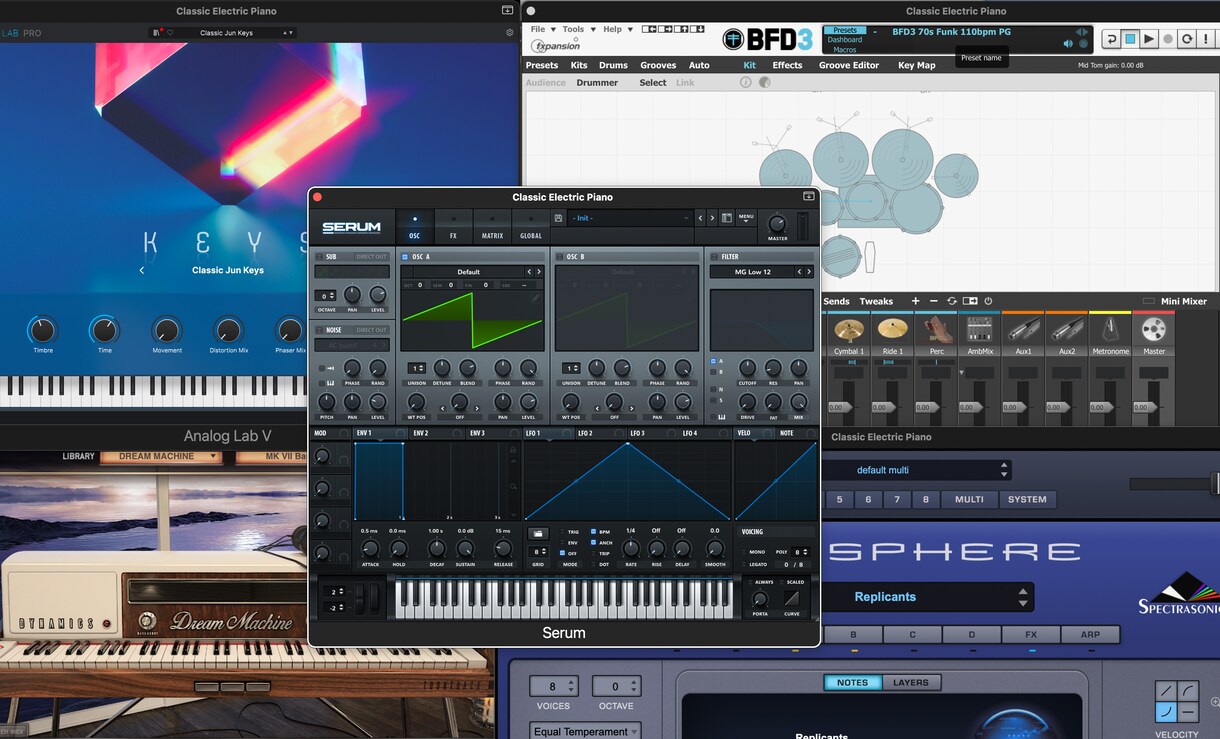This screenshot has height=739, width=1220.
Task: Open DREAM MACHINE library dropdown
Action: 160,457
